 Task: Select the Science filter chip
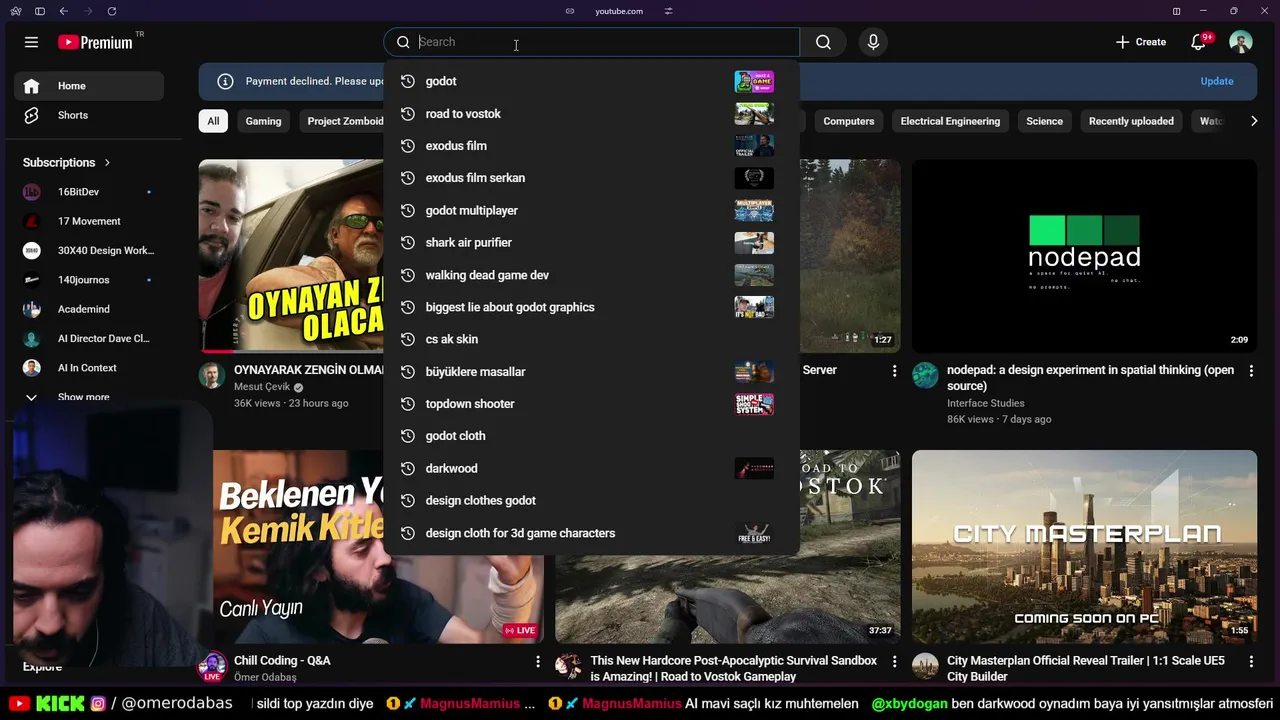point(1044,121)
